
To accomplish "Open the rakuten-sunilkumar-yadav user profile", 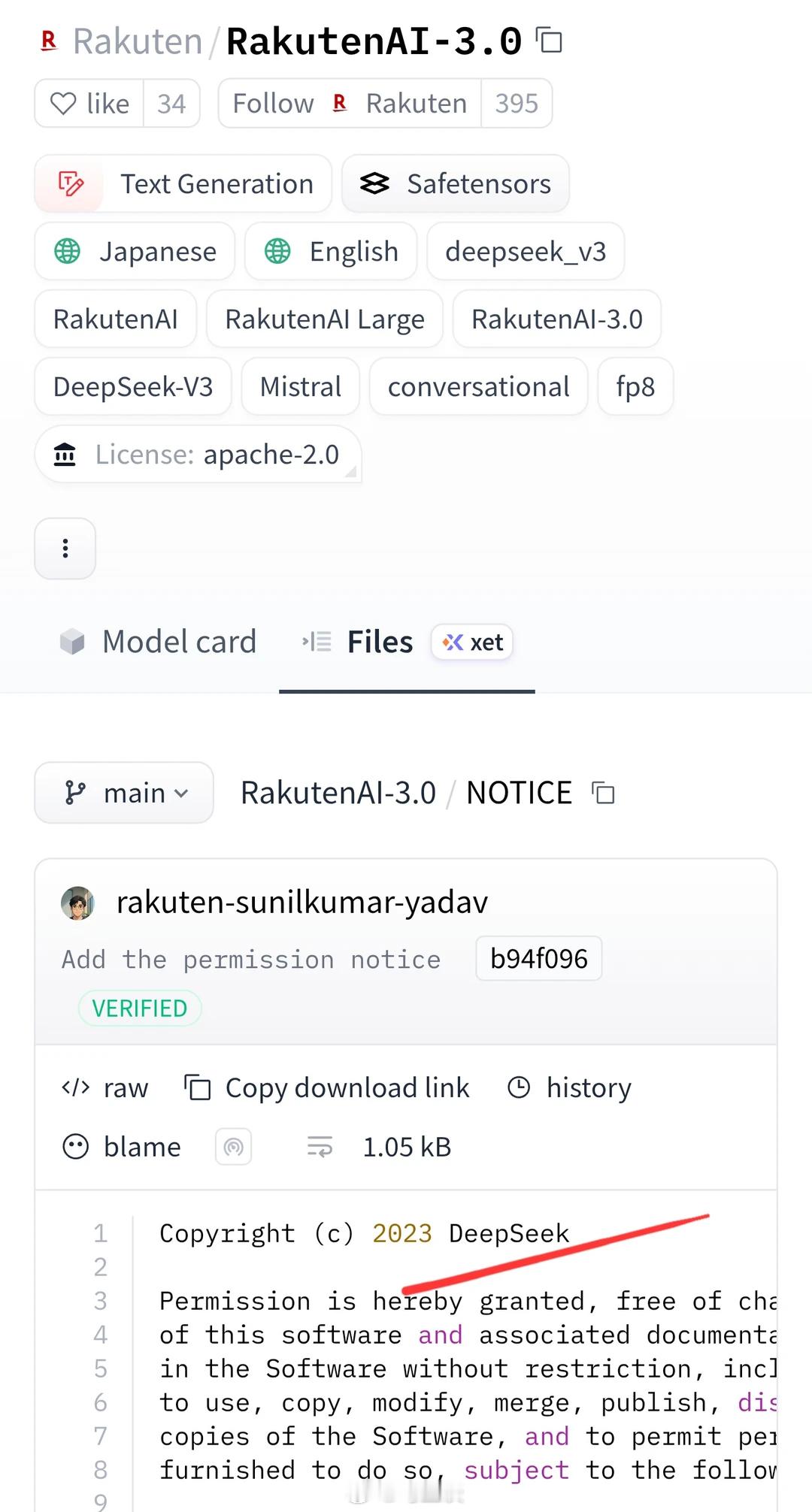I will [x=301, y=902].
